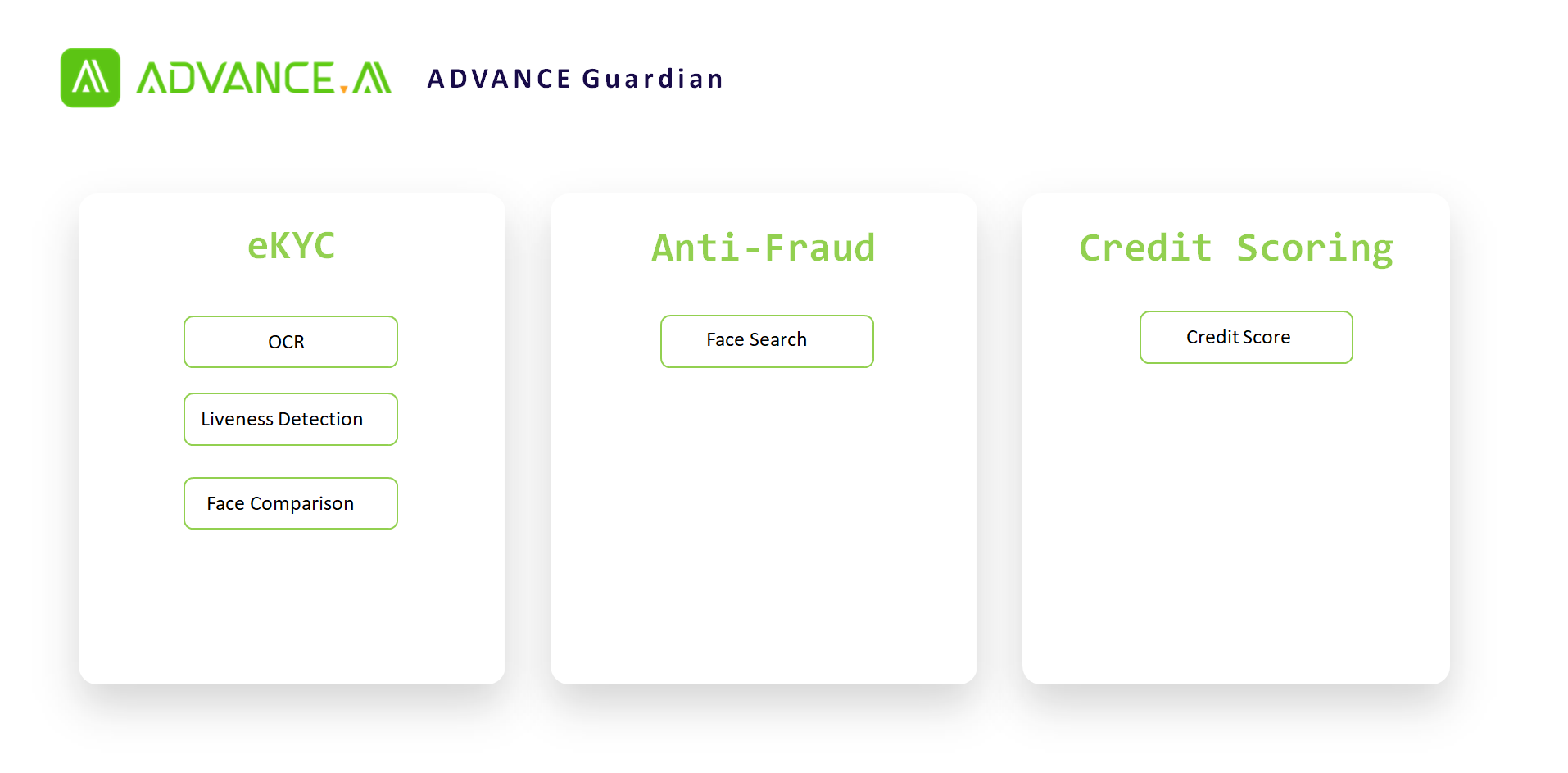Click the word Scoring in the card heading
This screenshot has width=1568, height=773.
pos(1314,248)
